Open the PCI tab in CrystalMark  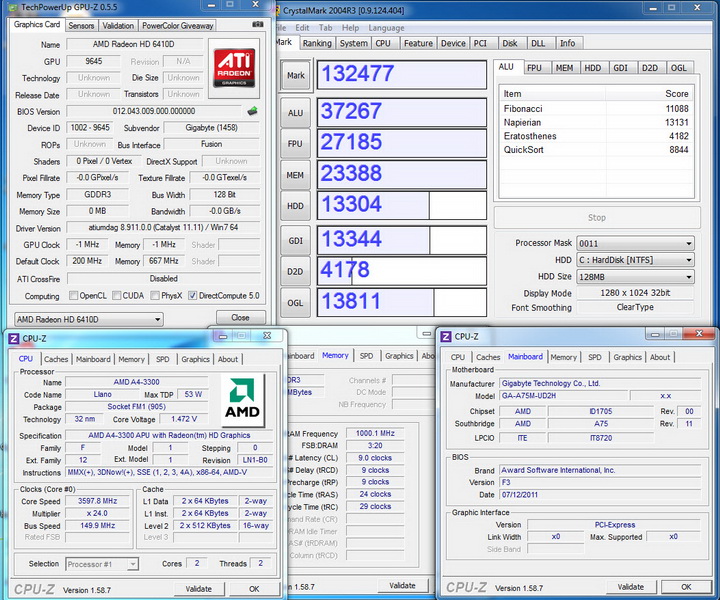pyautogui.click(x=480, y=43)
